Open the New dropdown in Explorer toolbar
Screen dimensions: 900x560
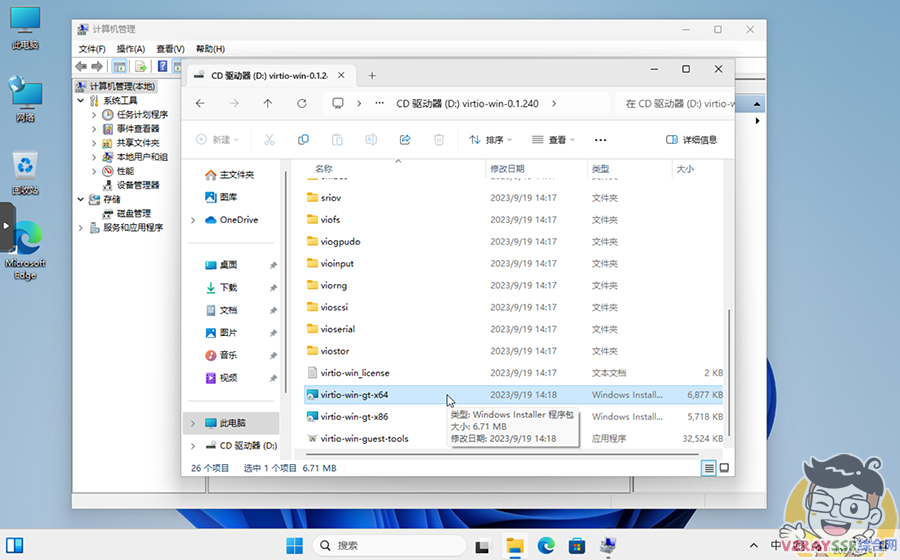tap(218, 139)
